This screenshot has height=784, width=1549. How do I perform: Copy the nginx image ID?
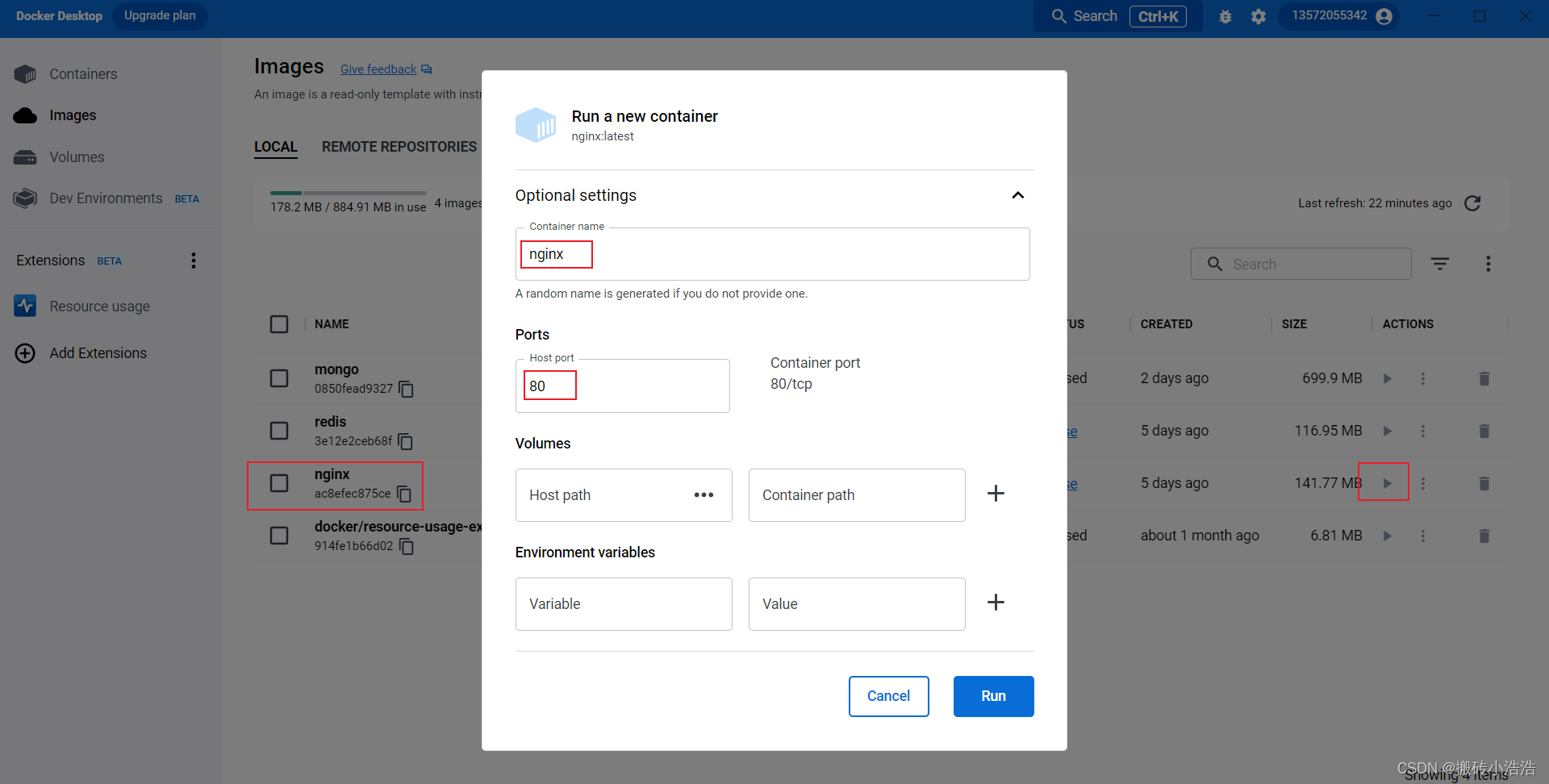tap(404, 494)
